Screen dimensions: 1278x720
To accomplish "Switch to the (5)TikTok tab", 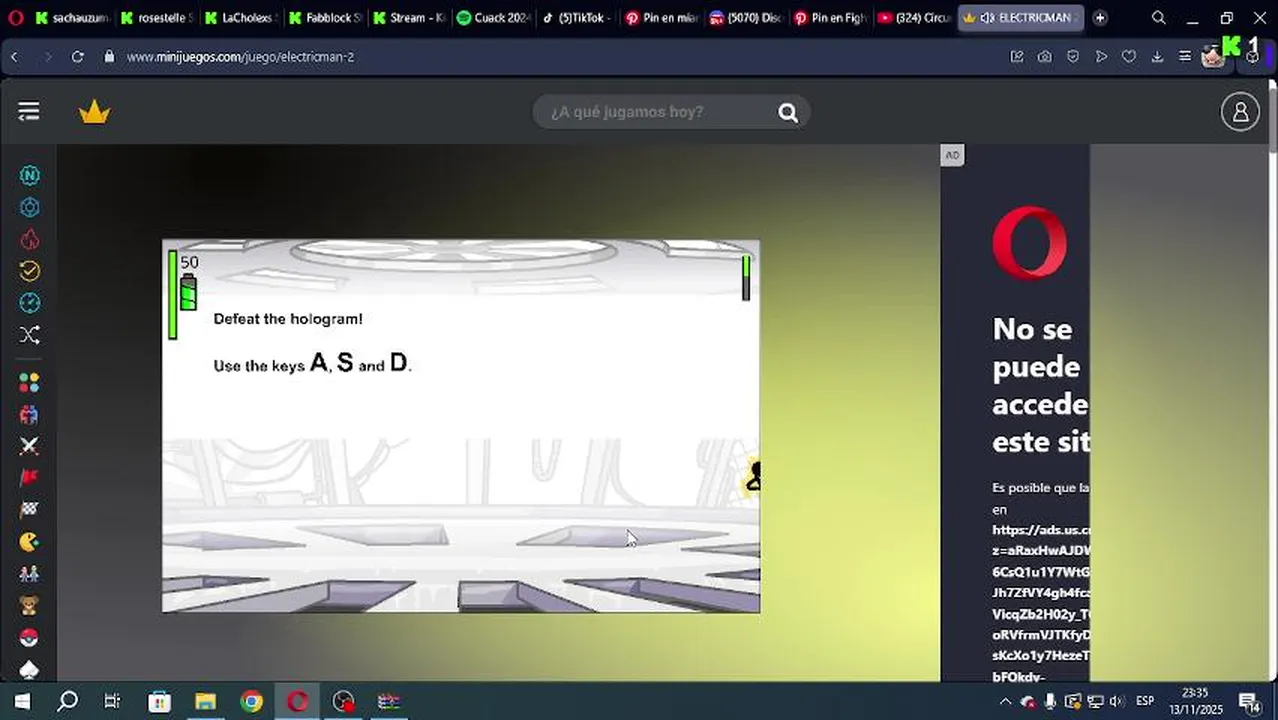I will (576, 18).
